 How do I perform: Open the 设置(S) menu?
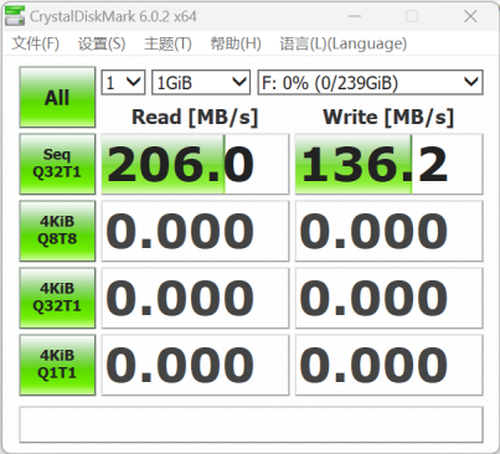(x=101, y=44)
